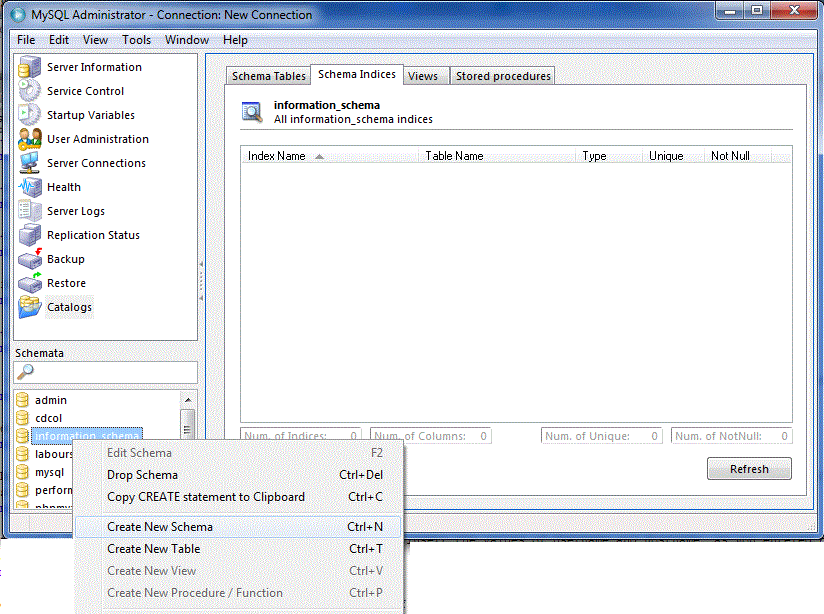824x614 pixels.
Task: Click schemata list scroll-up arrow
Action: [x=188, y=400]
